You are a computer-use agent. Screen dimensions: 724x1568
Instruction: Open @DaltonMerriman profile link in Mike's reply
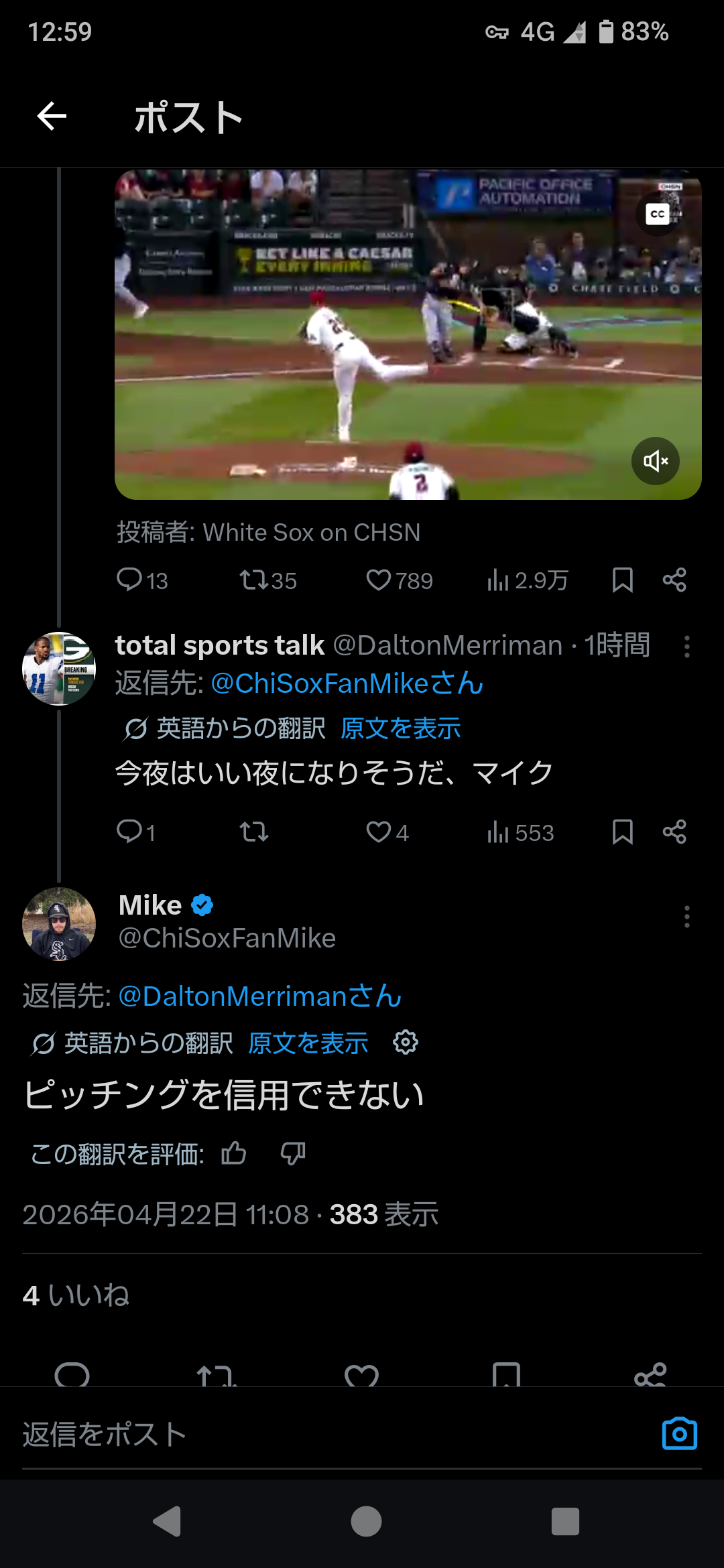[x=259, y=996]
